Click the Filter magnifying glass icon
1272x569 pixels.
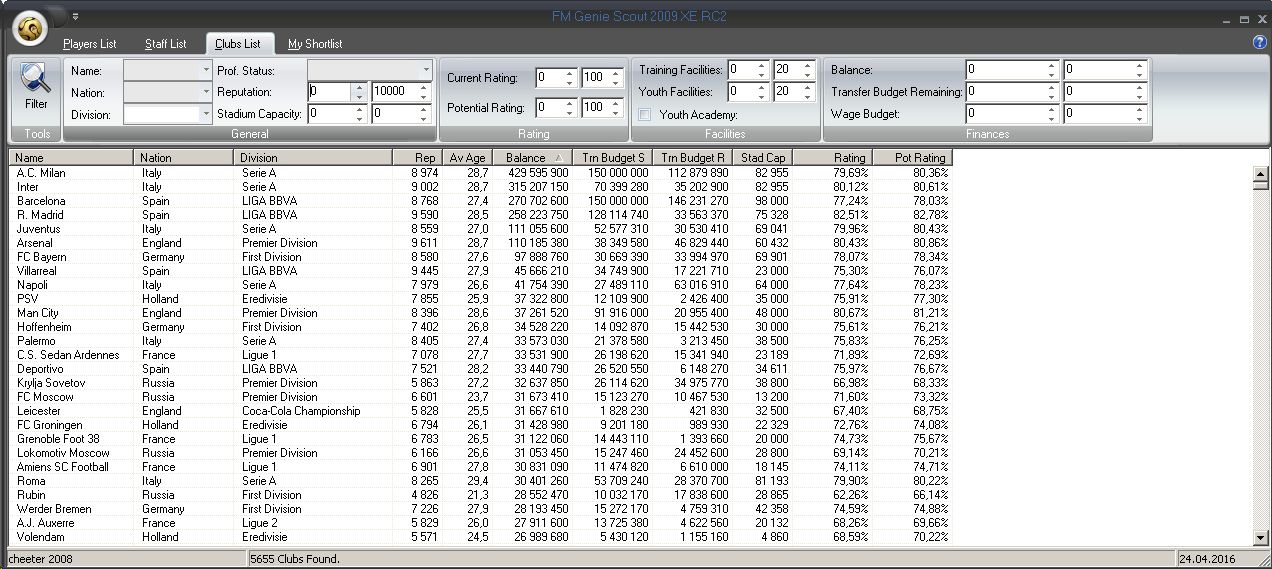point(36,81)
